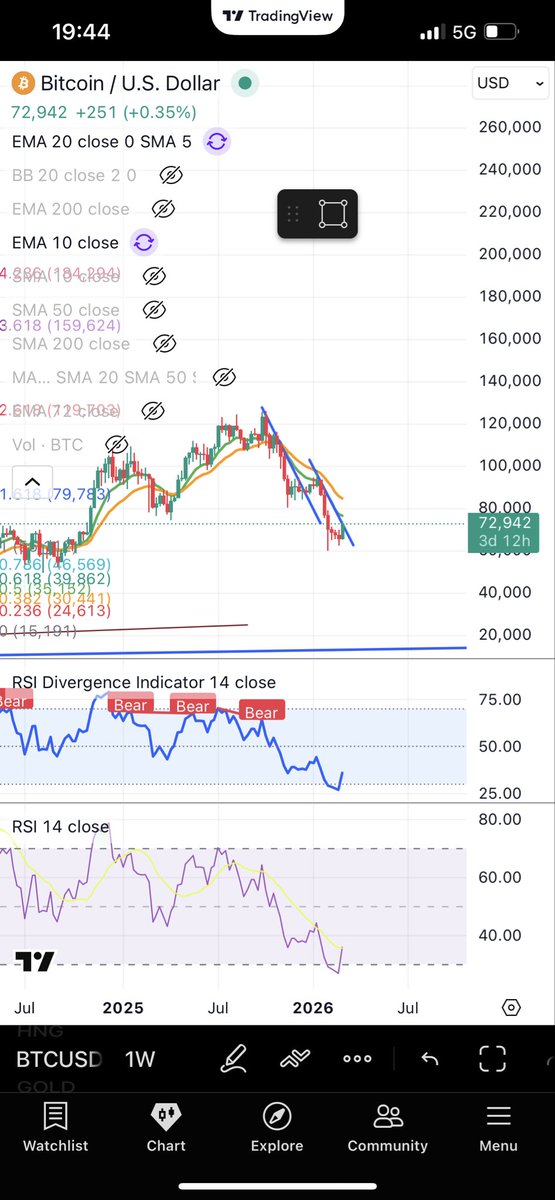The height and width of the screenshot is (1200, 555).
Task: Tap the 19:44 status bar clock
Action: [x=80, y=32]
